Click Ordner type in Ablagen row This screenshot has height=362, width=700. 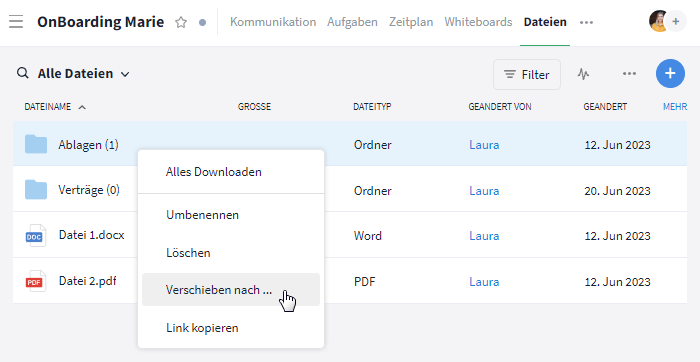pos(372,145)
